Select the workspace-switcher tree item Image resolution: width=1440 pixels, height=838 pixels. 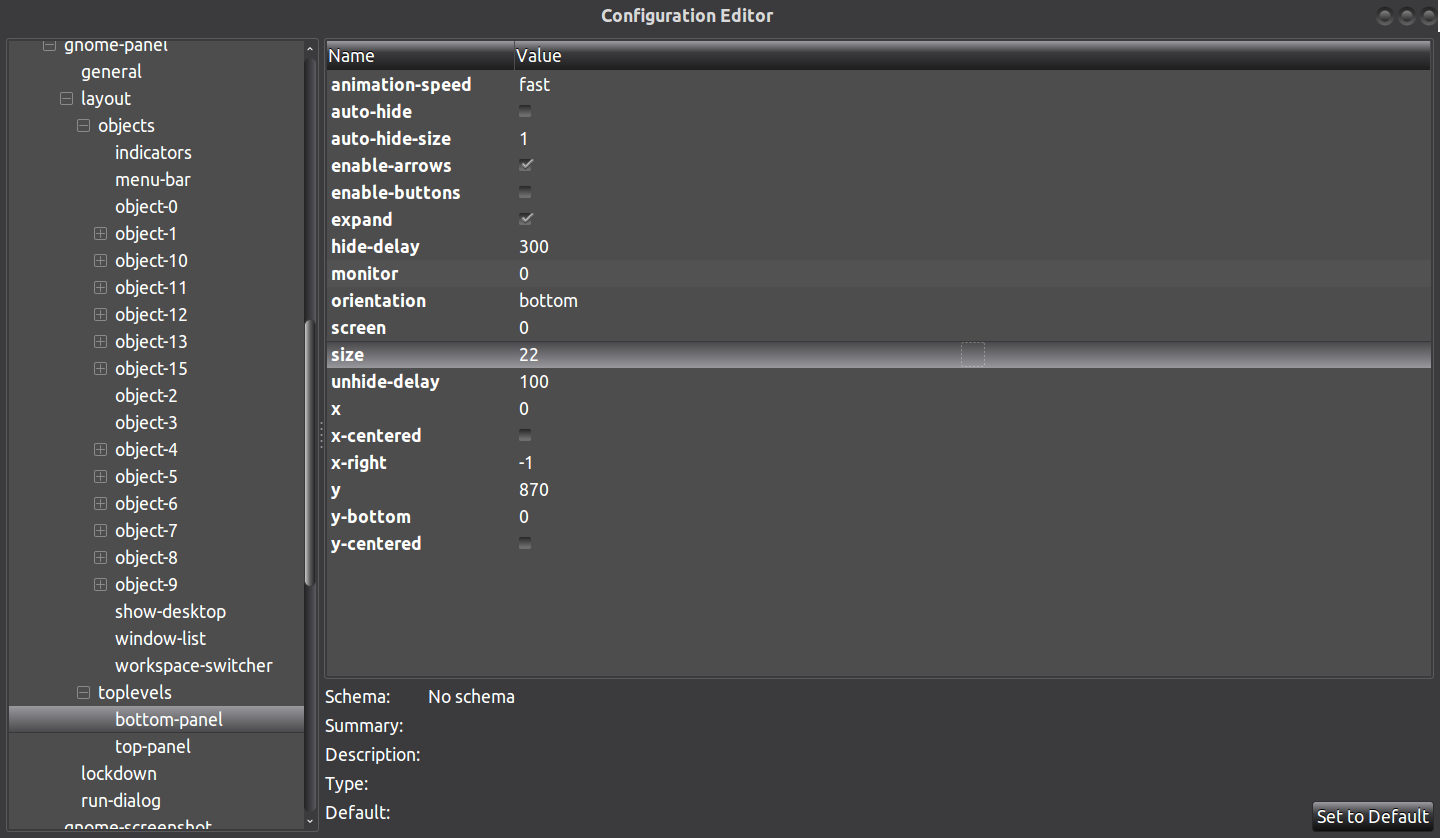194,666
